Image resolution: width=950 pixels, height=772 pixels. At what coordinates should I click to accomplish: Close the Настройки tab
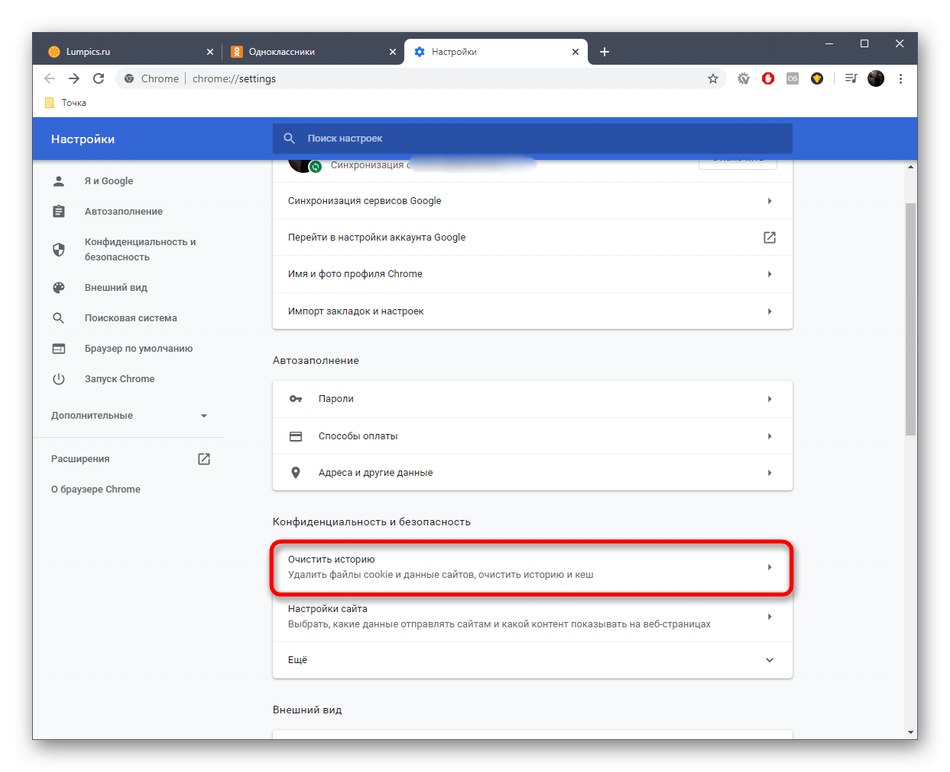(x=576, y=52)
